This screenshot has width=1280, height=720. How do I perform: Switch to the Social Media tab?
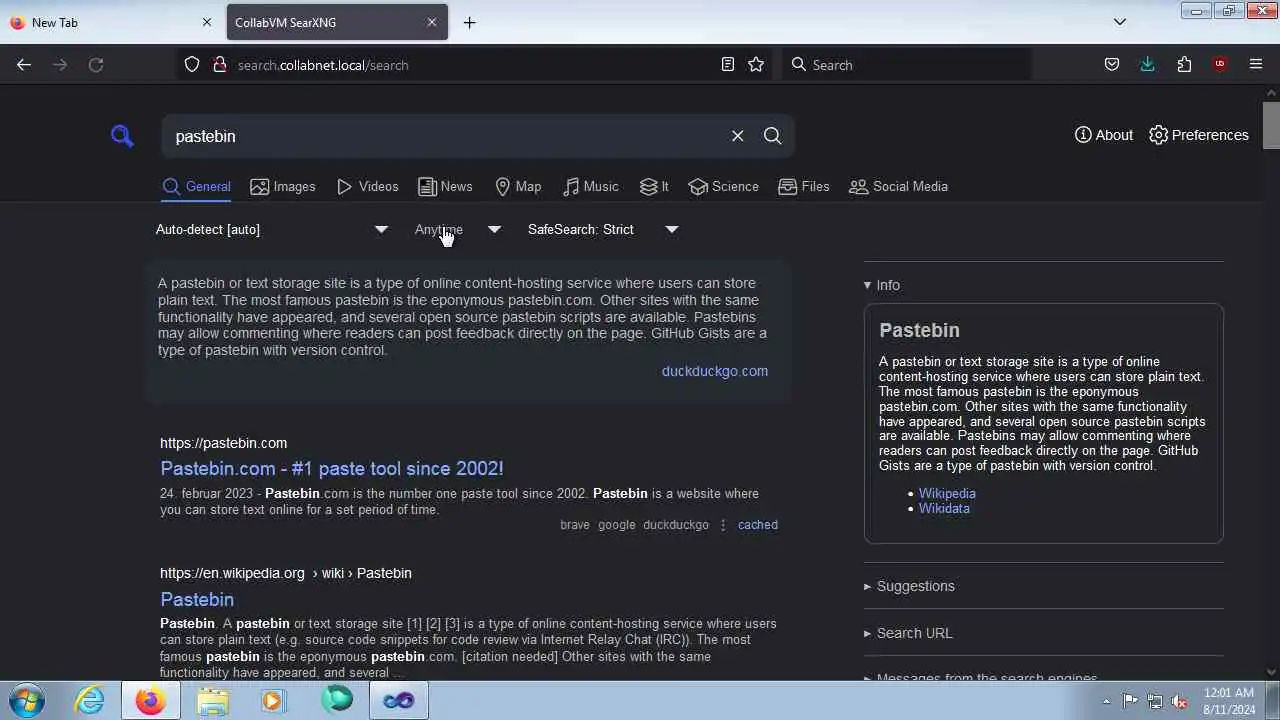tap(898, 187)
